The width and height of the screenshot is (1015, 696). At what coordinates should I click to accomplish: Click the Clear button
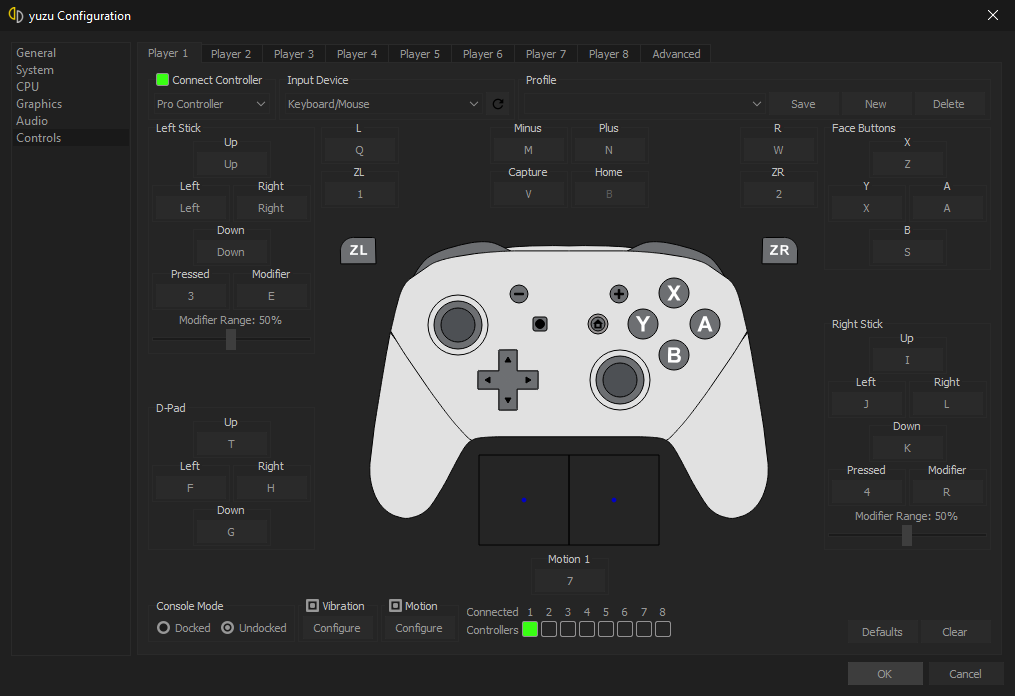[954, 631]
